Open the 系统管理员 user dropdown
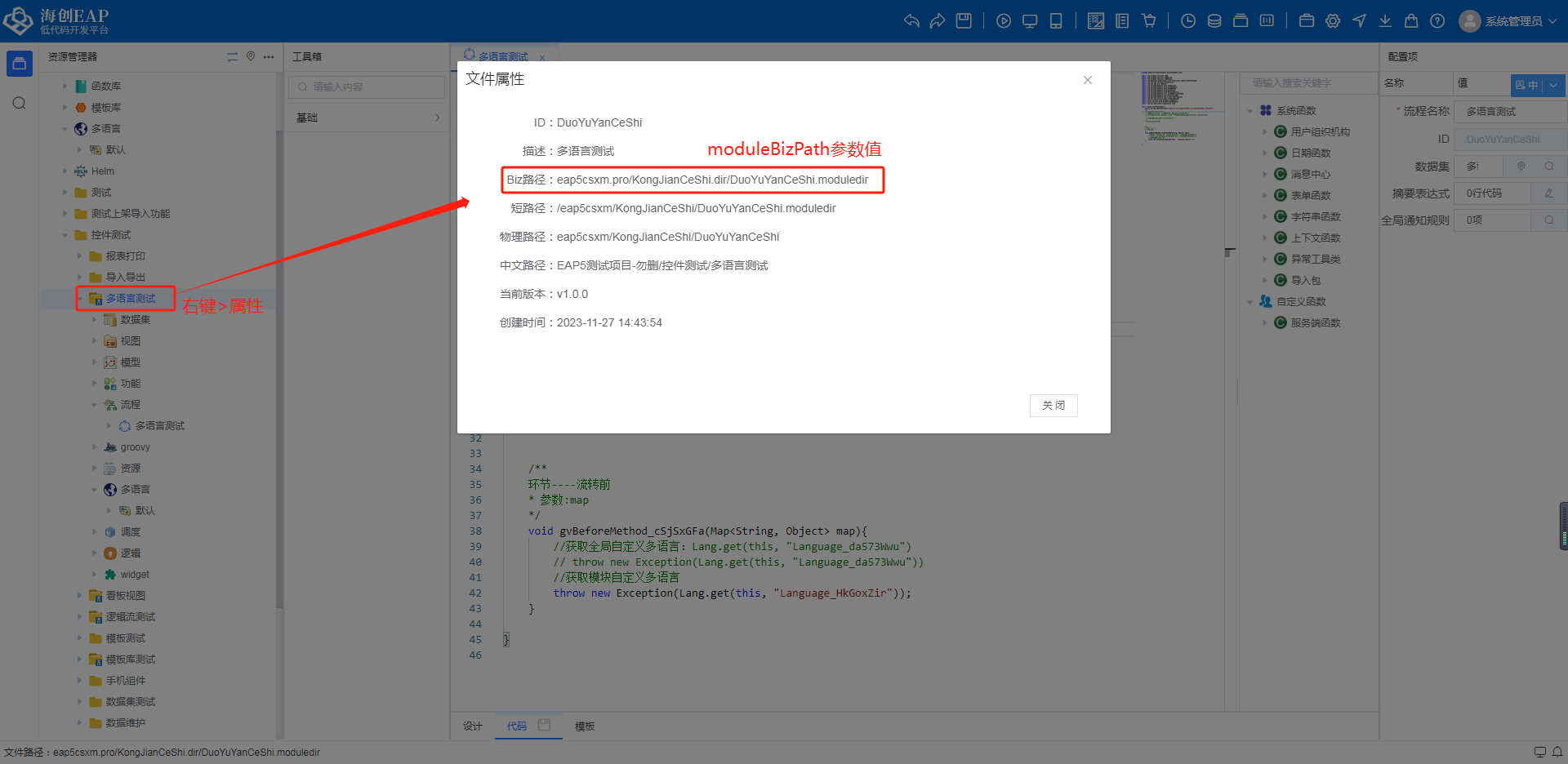Image resolution: width=1568 pixels, height=764 pixels. tap(1512, 21)
